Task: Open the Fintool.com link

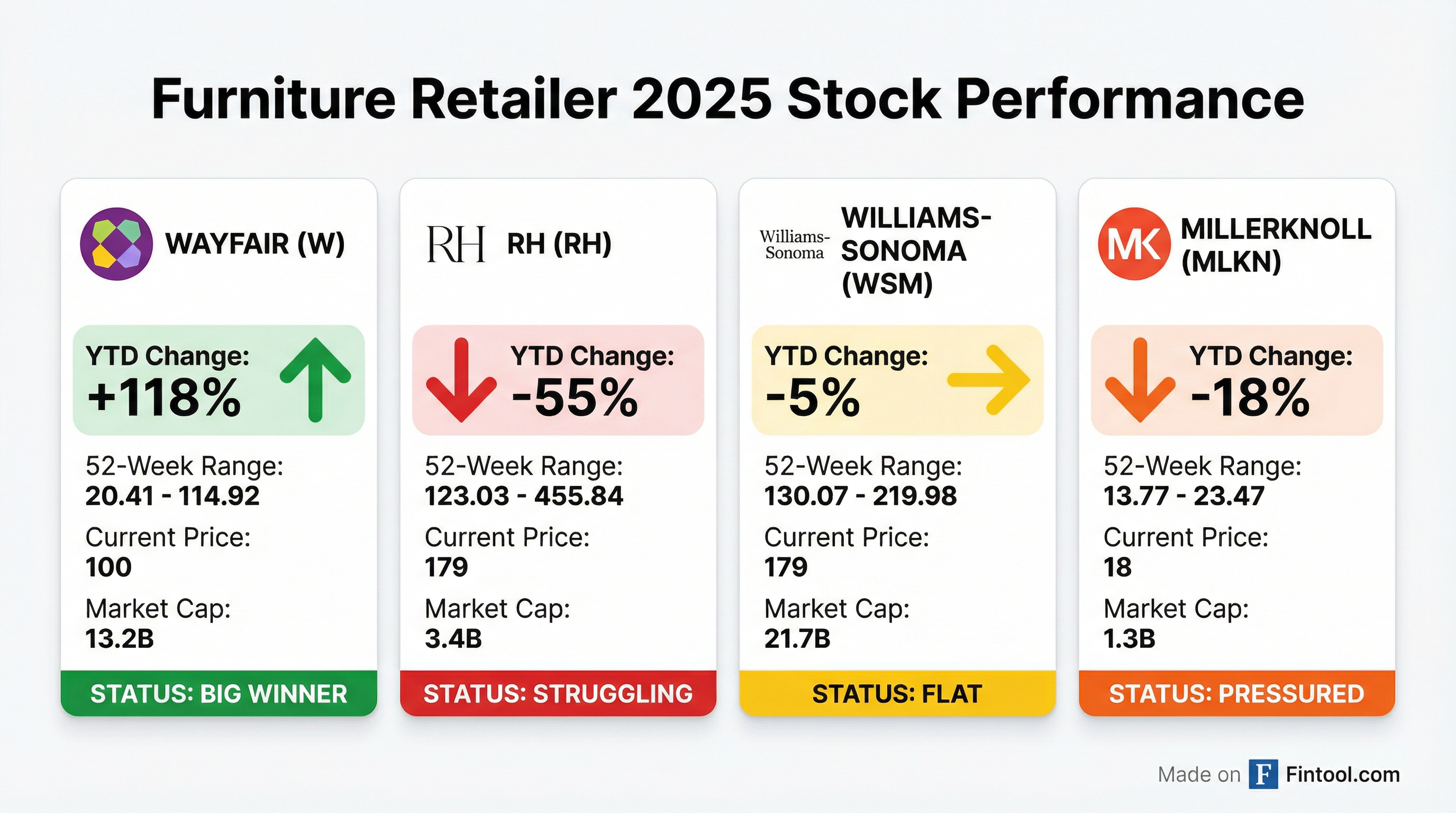Action: tap(1342, 774)
